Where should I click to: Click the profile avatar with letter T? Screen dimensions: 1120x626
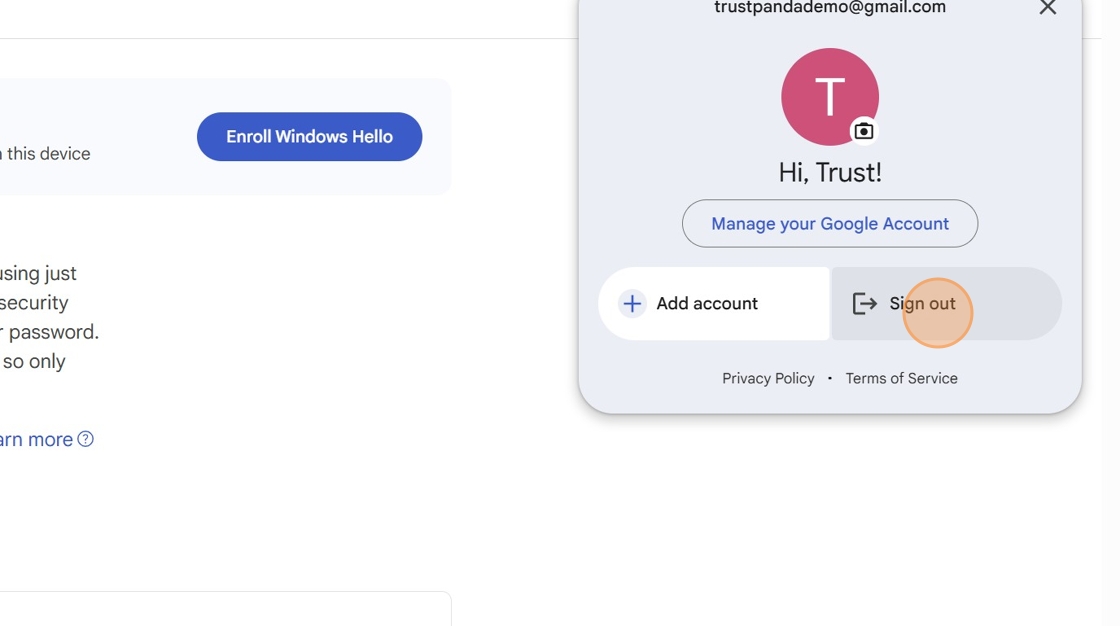click(830, 96)
